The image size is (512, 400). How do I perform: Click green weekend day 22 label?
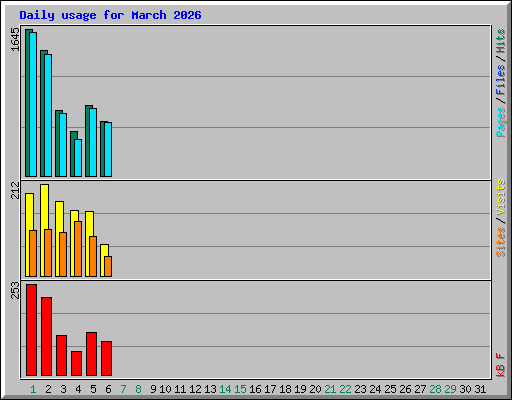pyautogui.click(x=345, y=389)
